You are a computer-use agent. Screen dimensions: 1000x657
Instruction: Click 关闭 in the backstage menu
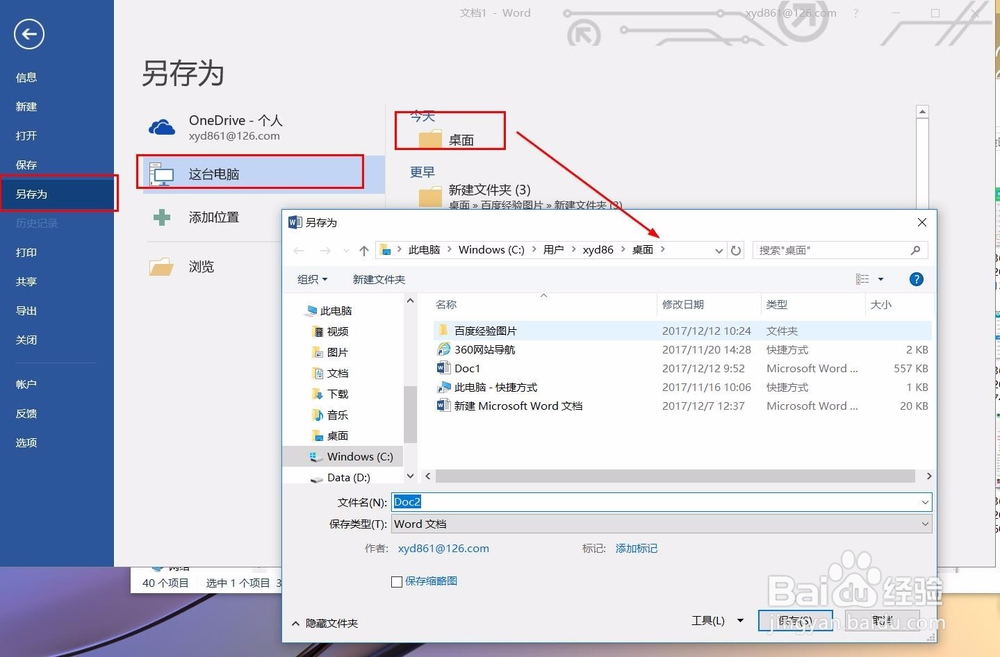pos(26,340)
